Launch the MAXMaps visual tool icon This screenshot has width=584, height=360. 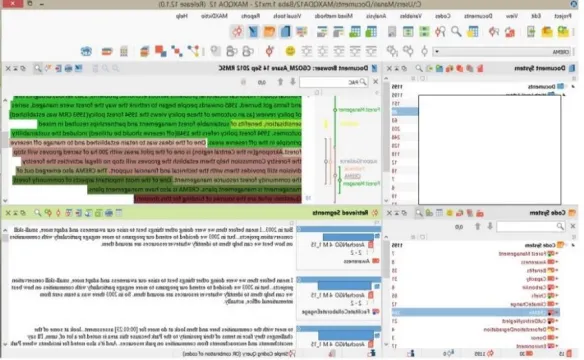[193, 51]
